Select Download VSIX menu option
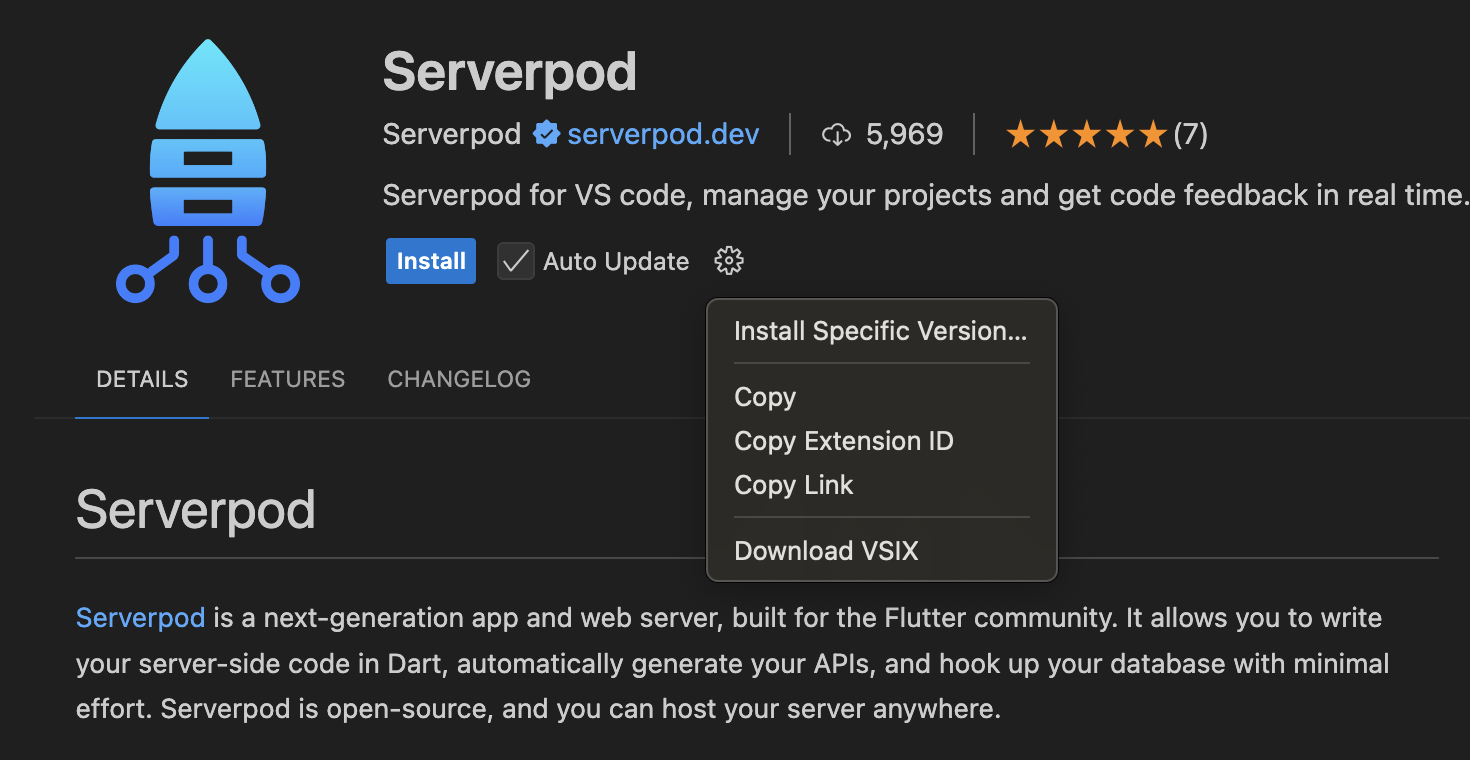 826,551
